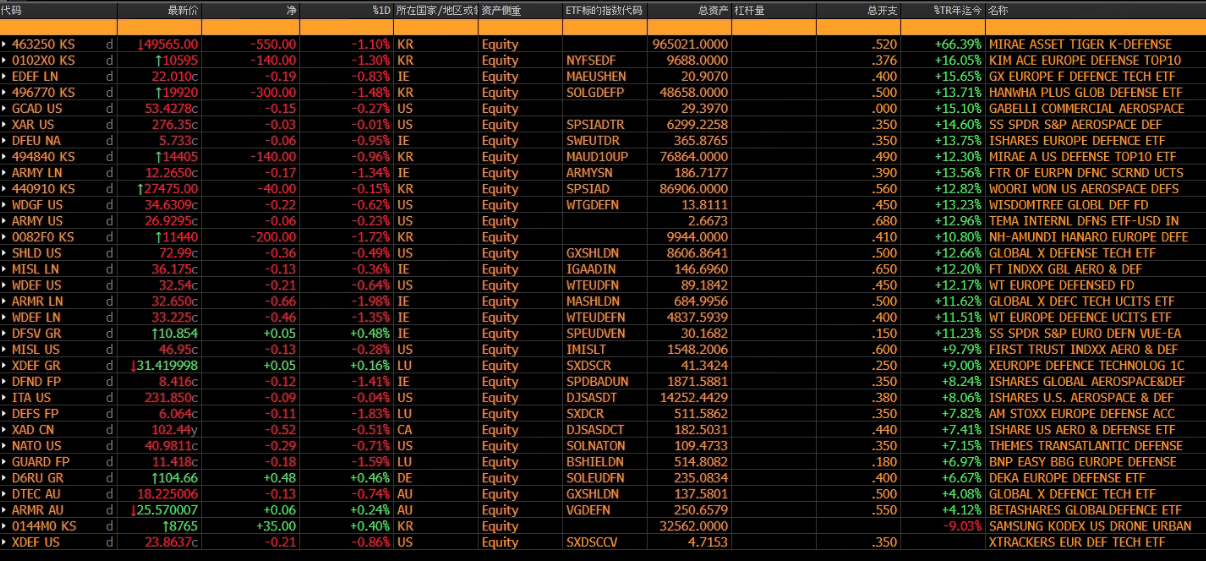Select ticker DEFS FP

[x=35, y=413]
